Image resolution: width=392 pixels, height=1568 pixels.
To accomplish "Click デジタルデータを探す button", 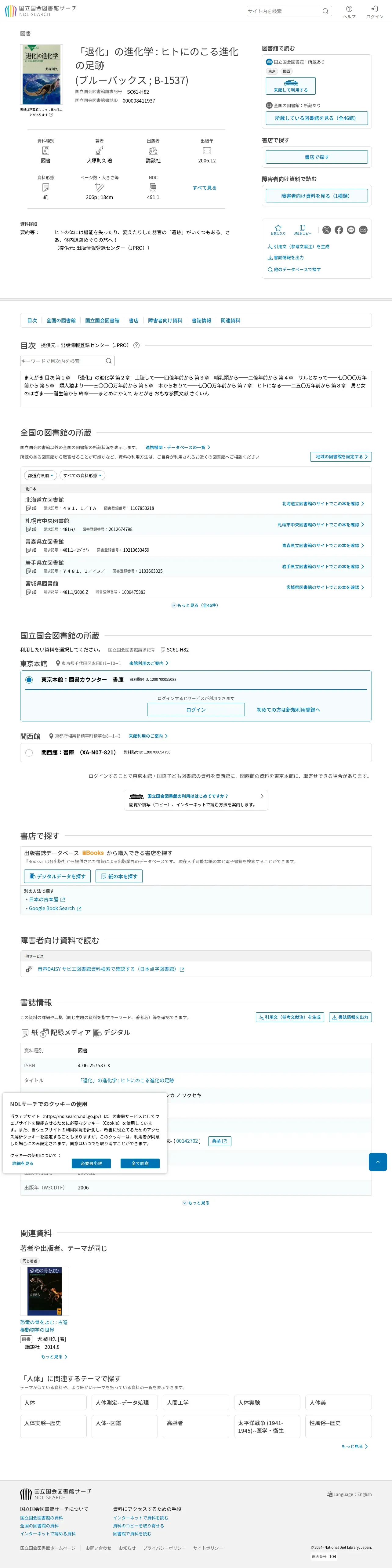I will click(57, 876).
